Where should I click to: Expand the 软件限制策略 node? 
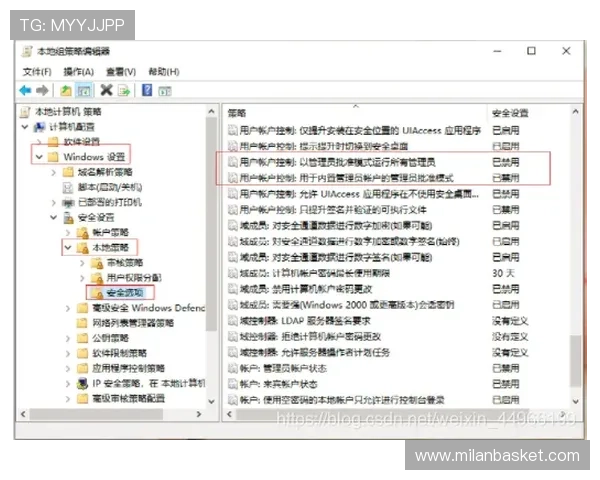click(68, 353)
